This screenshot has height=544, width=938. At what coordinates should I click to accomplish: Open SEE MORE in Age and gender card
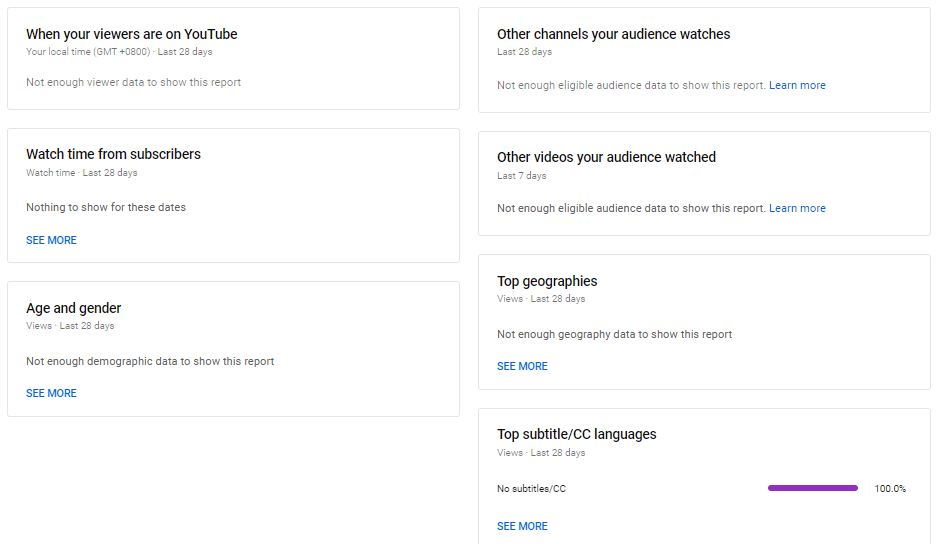click(x=51, y=393)
